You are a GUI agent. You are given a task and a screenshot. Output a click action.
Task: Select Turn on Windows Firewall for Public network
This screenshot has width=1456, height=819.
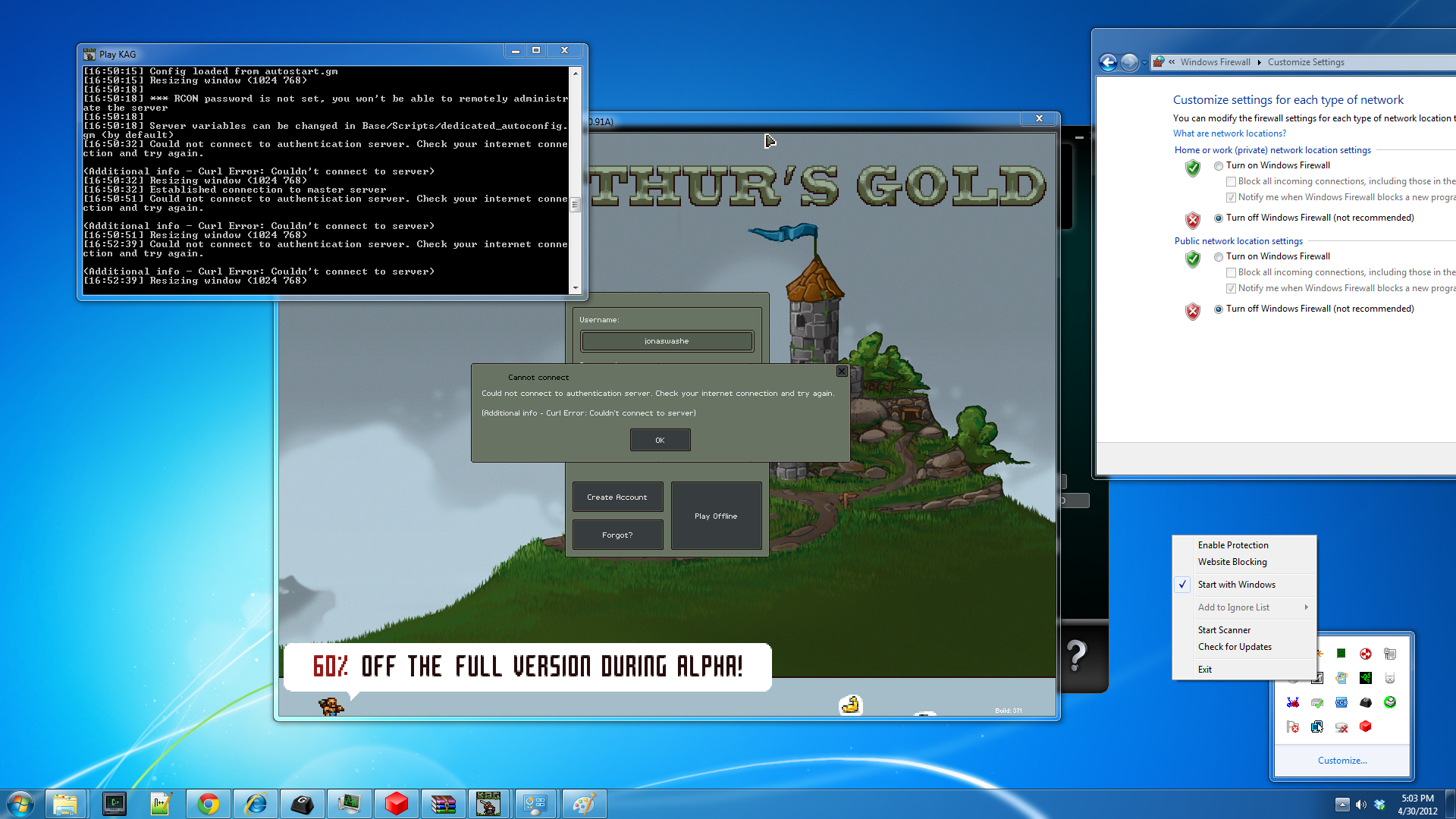coord(1219,257)
